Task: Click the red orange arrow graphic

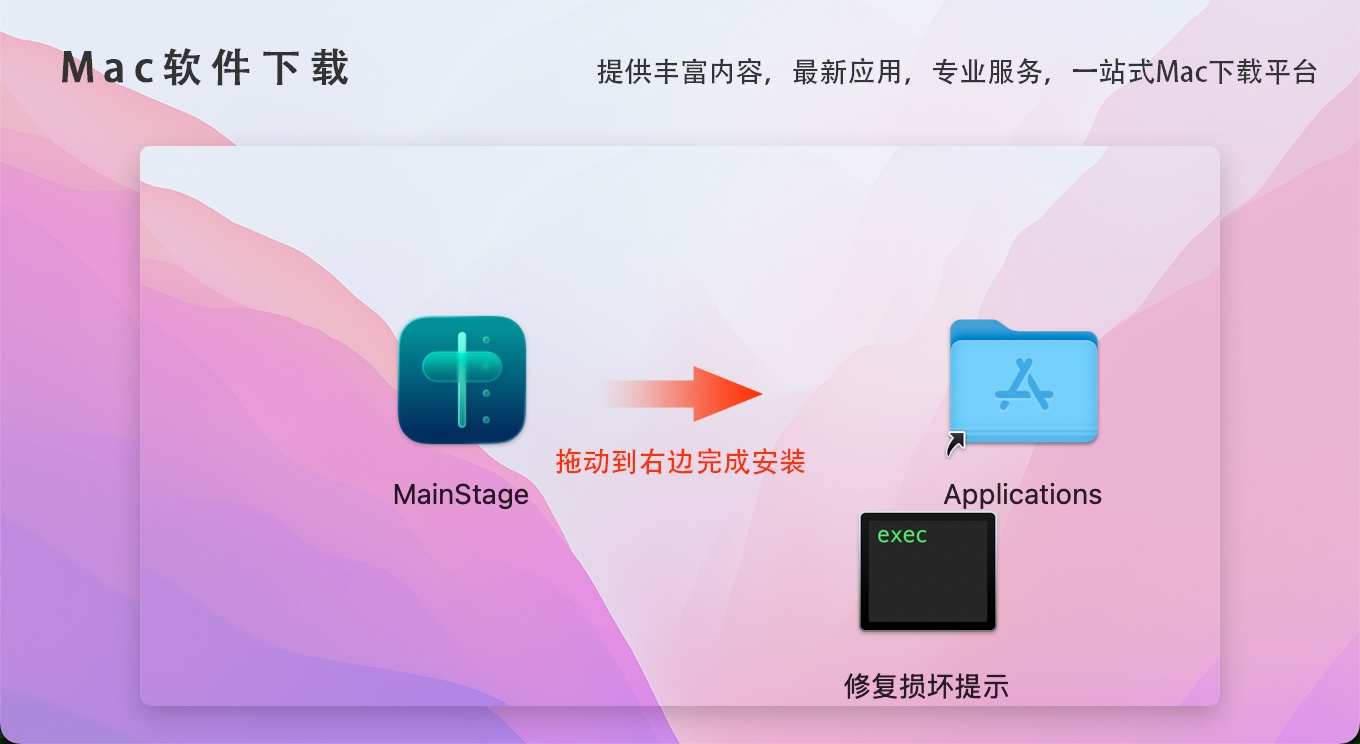Action: 683,393
